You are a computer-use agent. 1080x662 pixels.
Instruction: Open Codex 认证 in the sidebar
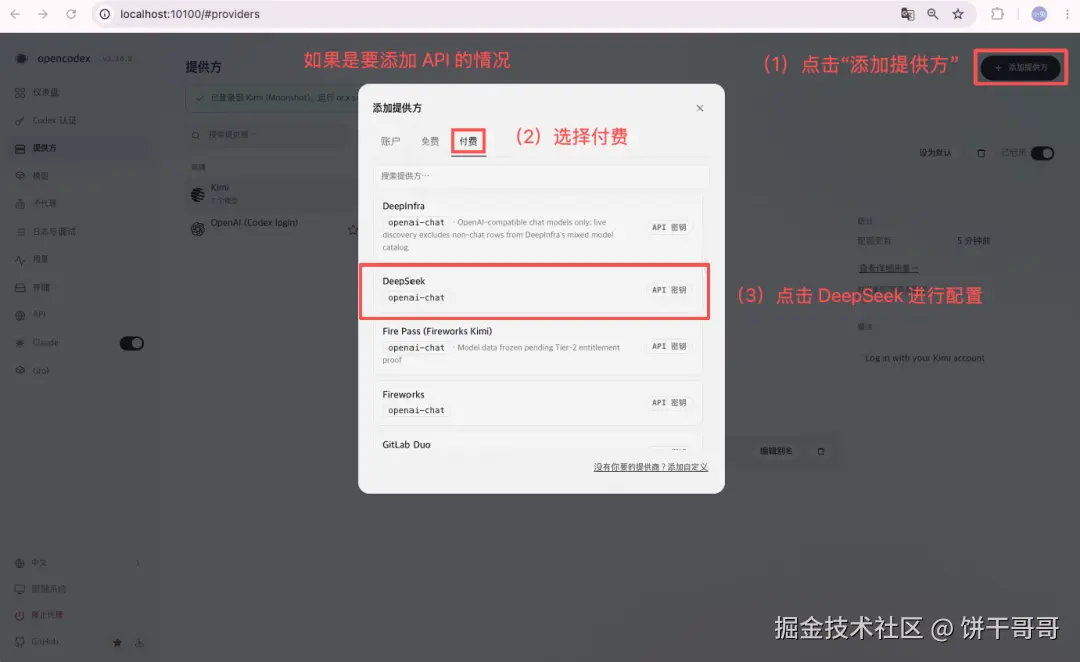pyautogui.click(x=54, y=121)
